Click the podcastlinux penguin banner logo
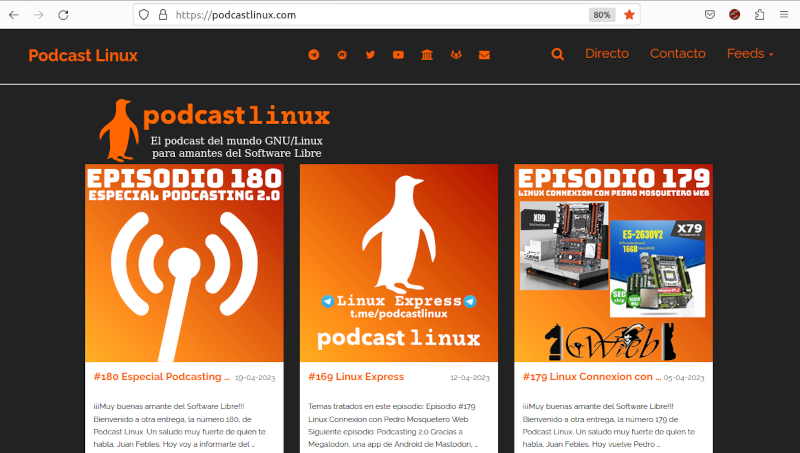The image size is (800, 453). pyautogui.click(x=215, y=130)
